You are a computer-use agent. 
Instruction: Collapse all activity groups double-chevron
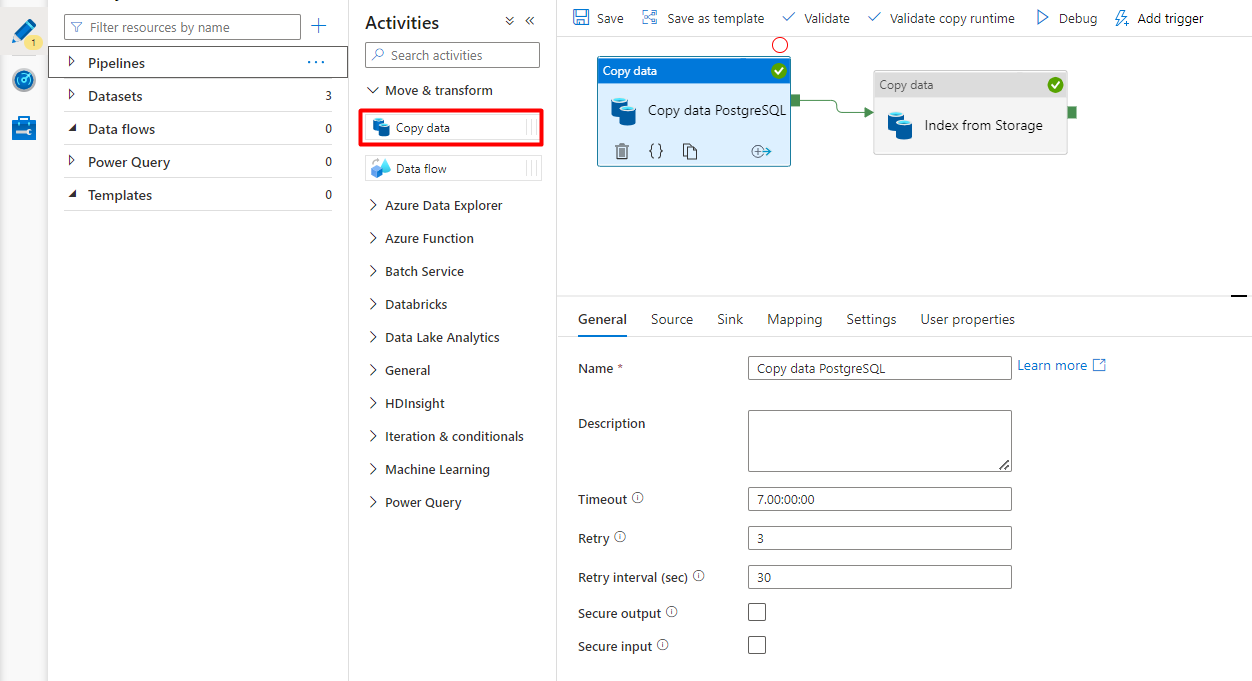[x=510, y=21]
